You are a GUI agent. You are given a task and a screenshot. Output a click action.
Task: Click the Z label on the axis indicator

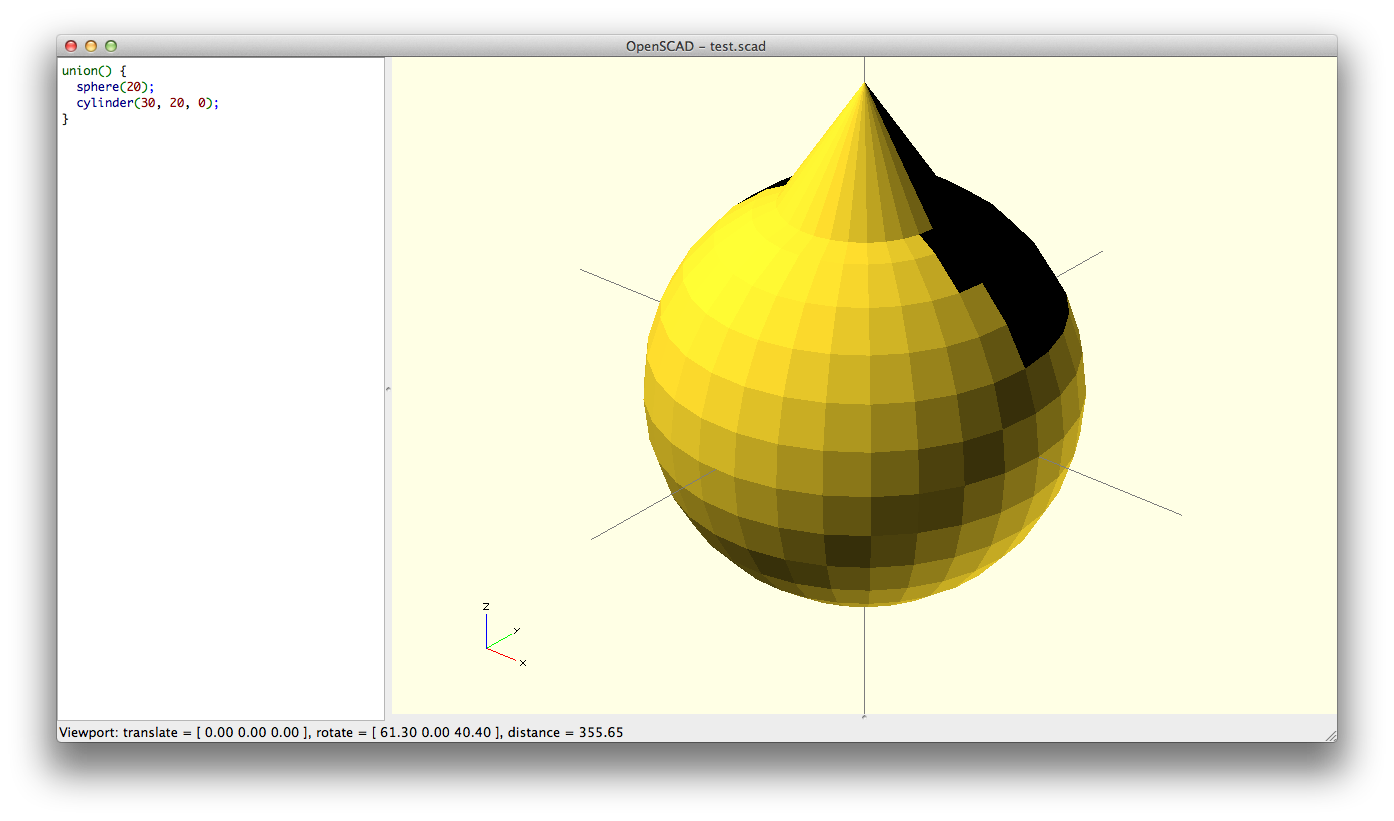pyautogui.click(x=486, y=607)
